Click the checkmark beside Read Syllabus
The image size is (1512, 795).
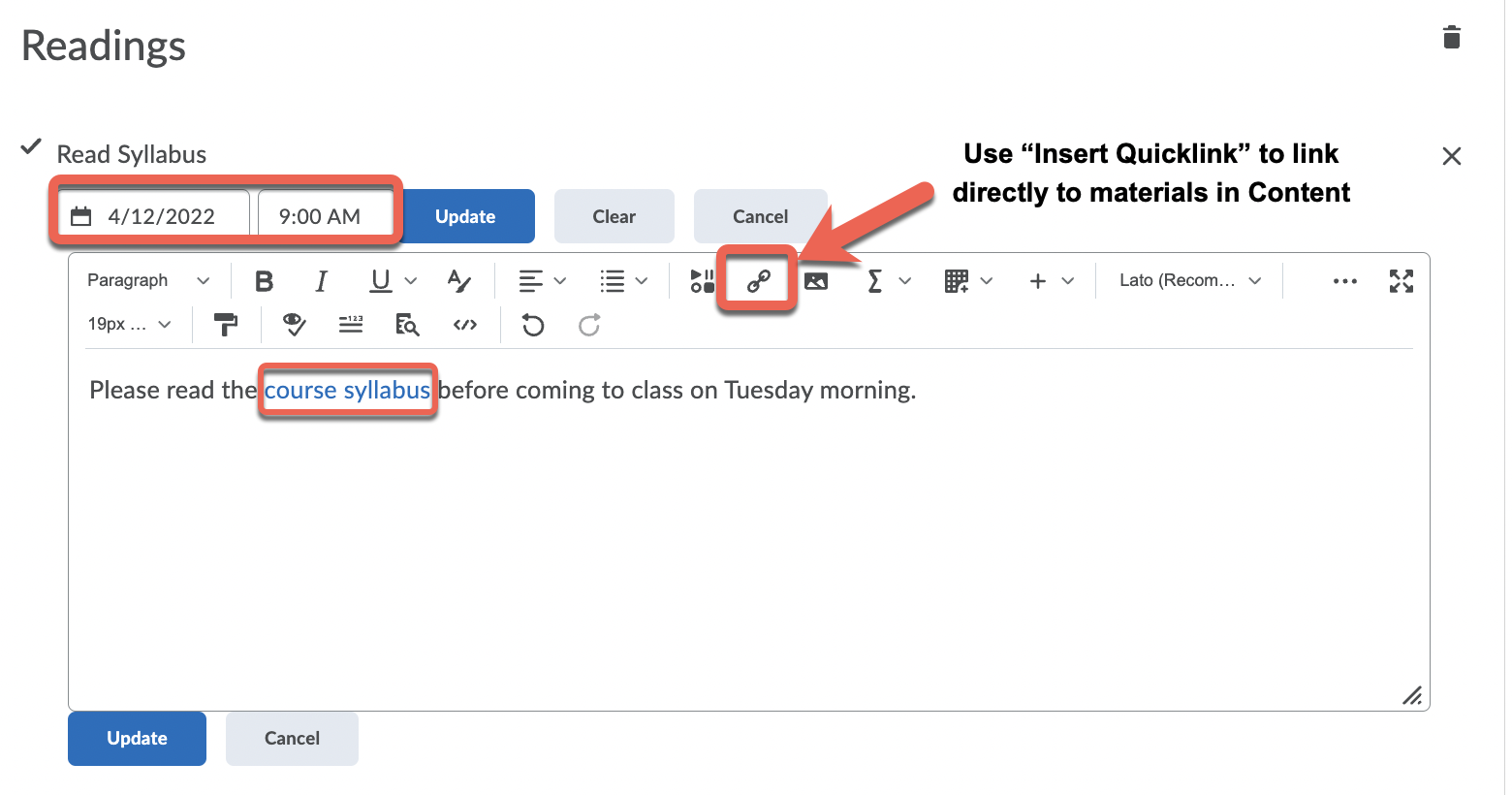[x=31, y=147]
